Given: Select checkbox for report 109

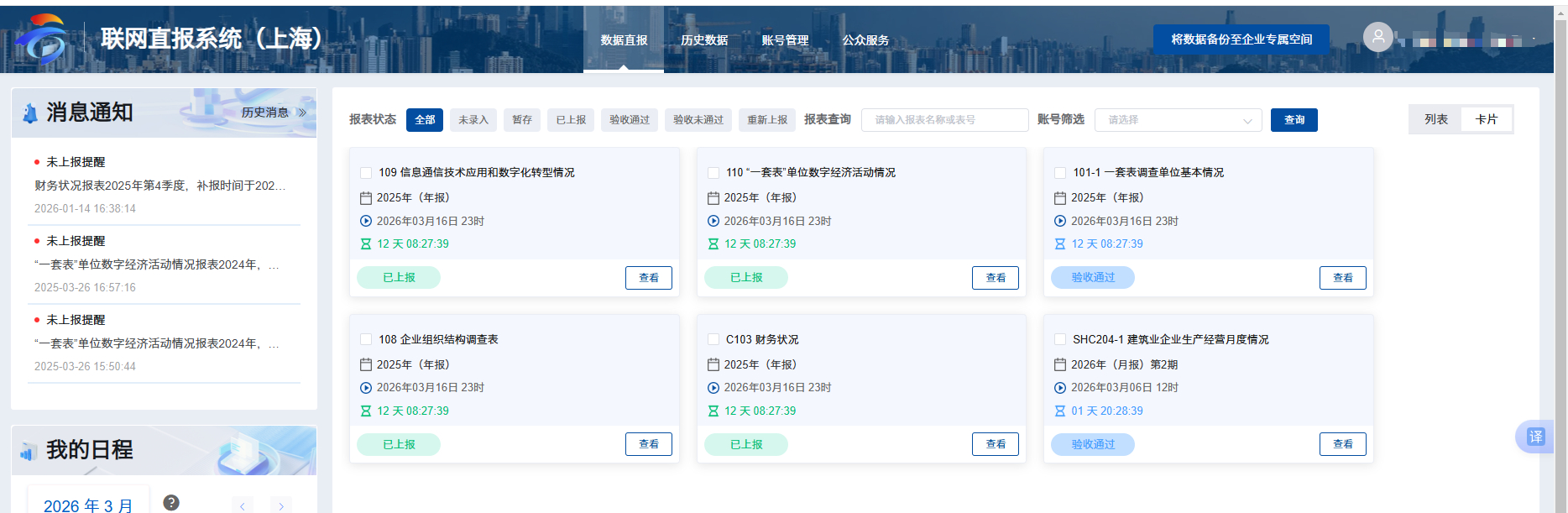Looking at the screenshot, I should coord(366,173).
